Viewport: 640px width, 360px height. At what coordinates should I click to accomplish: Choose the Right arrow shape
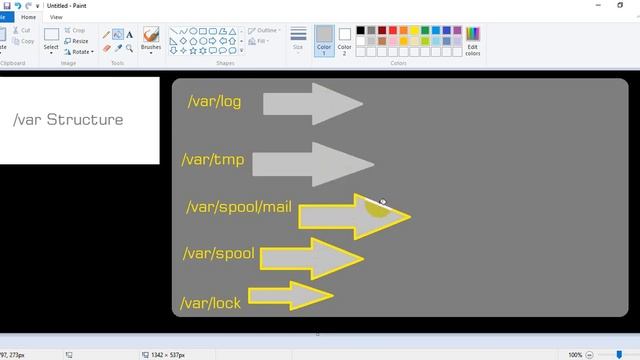click(213, 41)
